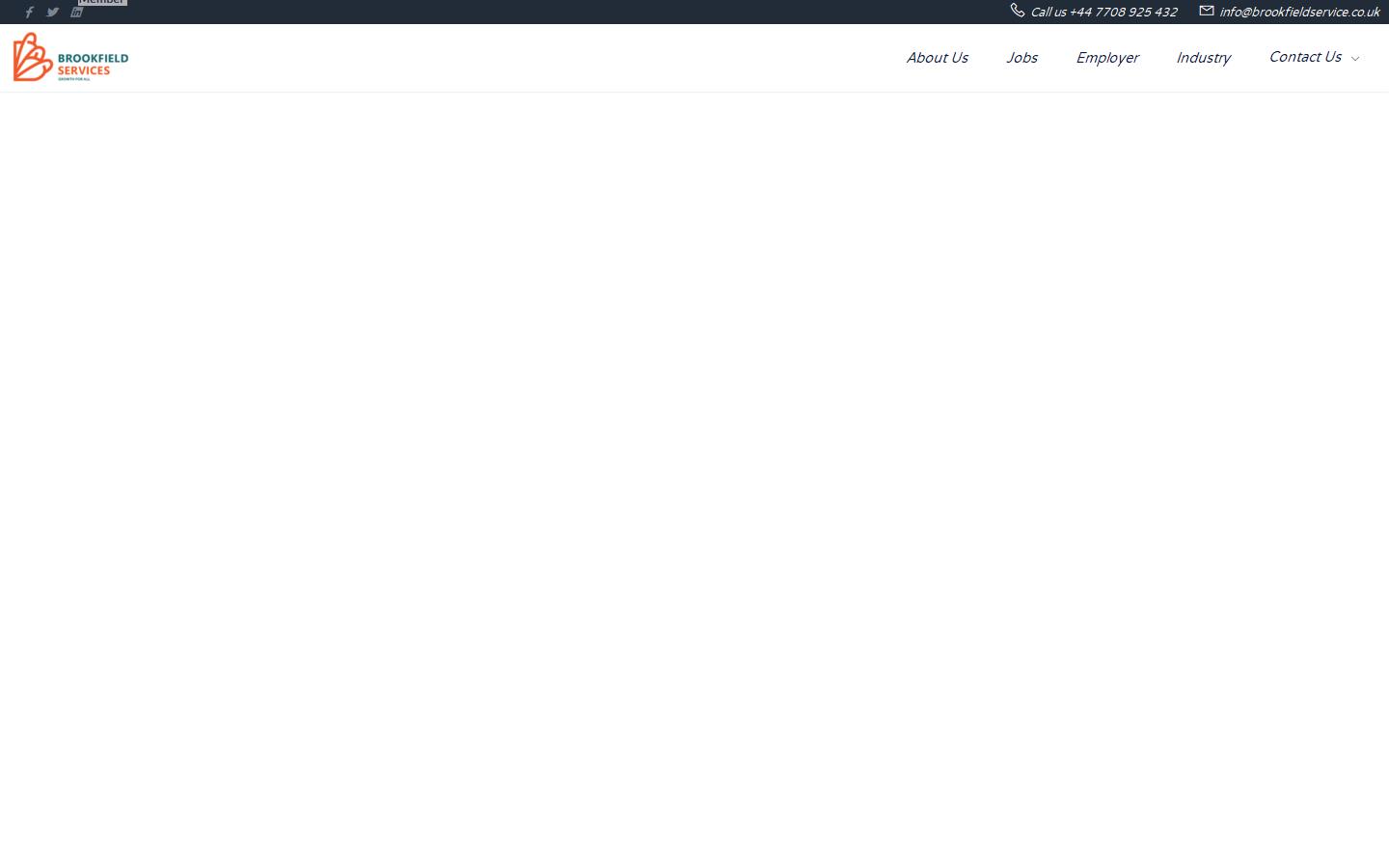1389x868 pixels.
Task: Open the About Us page
Action: pos(937,58)
